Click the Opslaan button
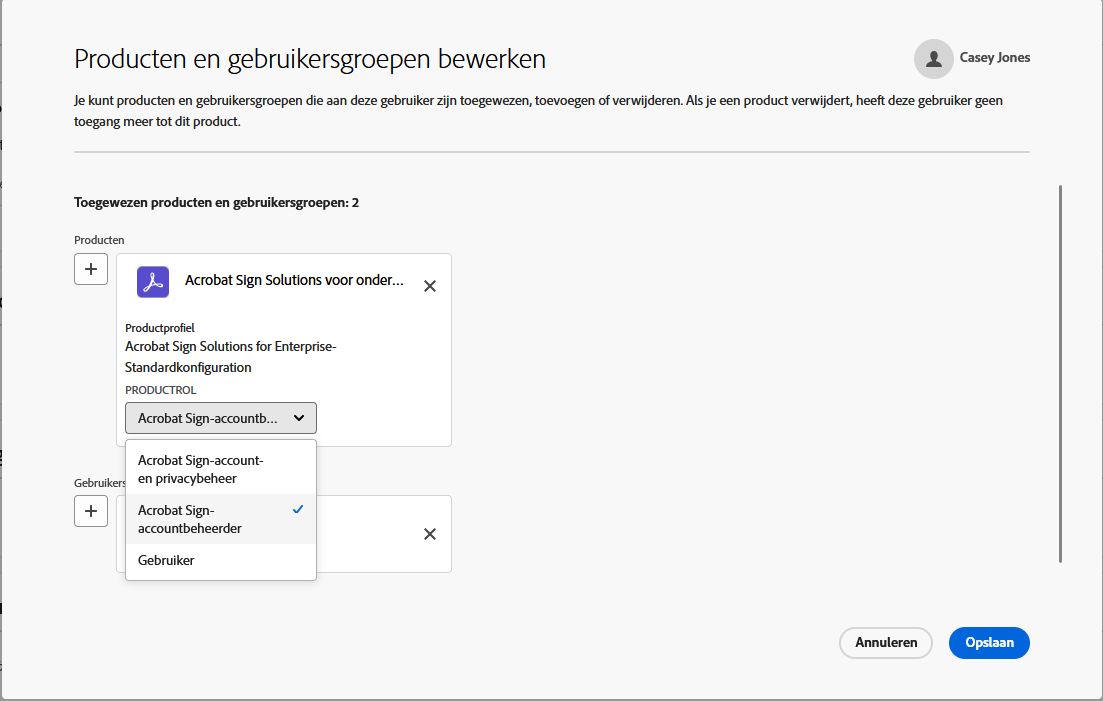Screen dimensions: 1103x701 (x=989, y=643)
